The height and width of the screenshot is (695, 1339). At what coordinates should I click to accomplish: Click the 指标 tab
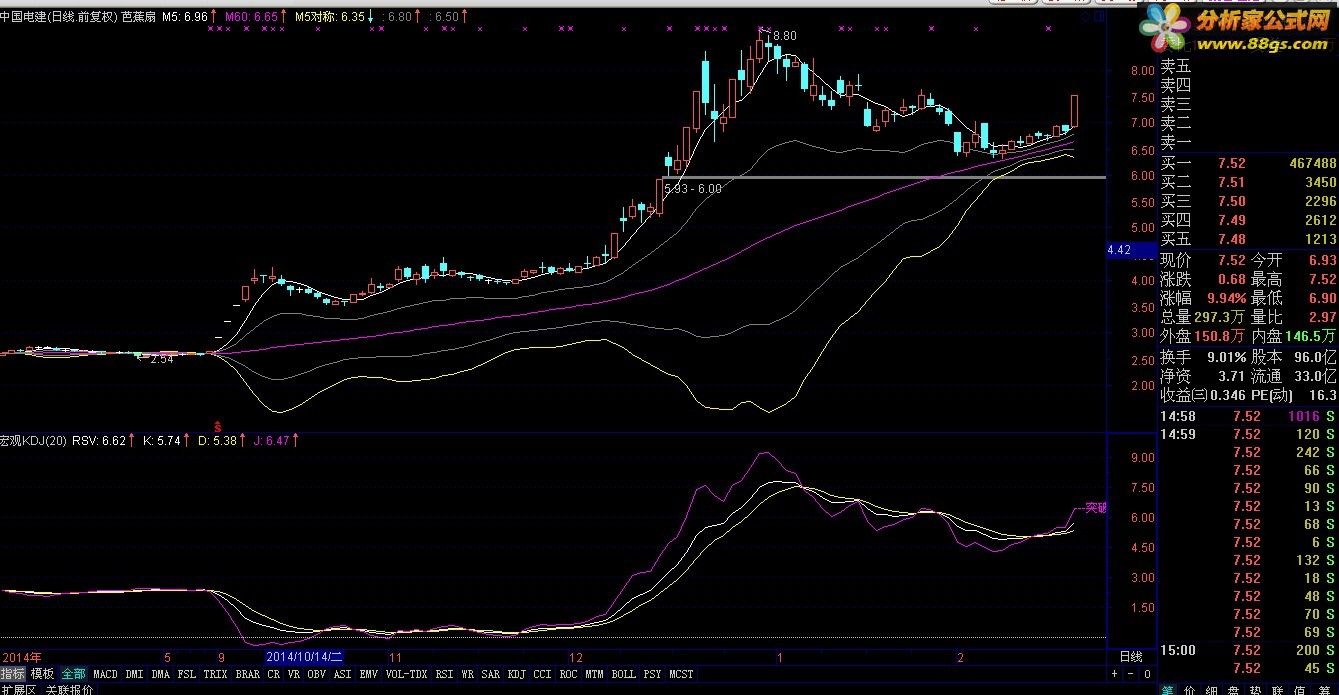(13, 674)
